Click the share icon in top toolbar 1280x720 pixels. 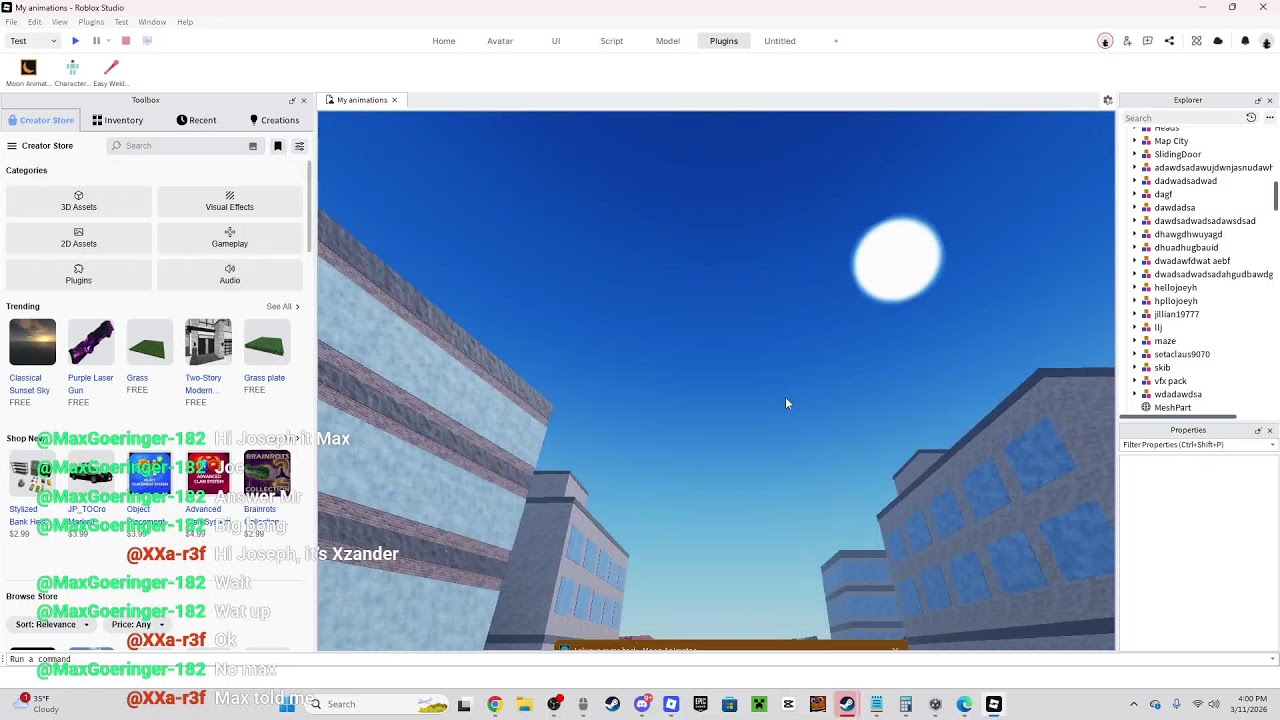click(1169, 41)
